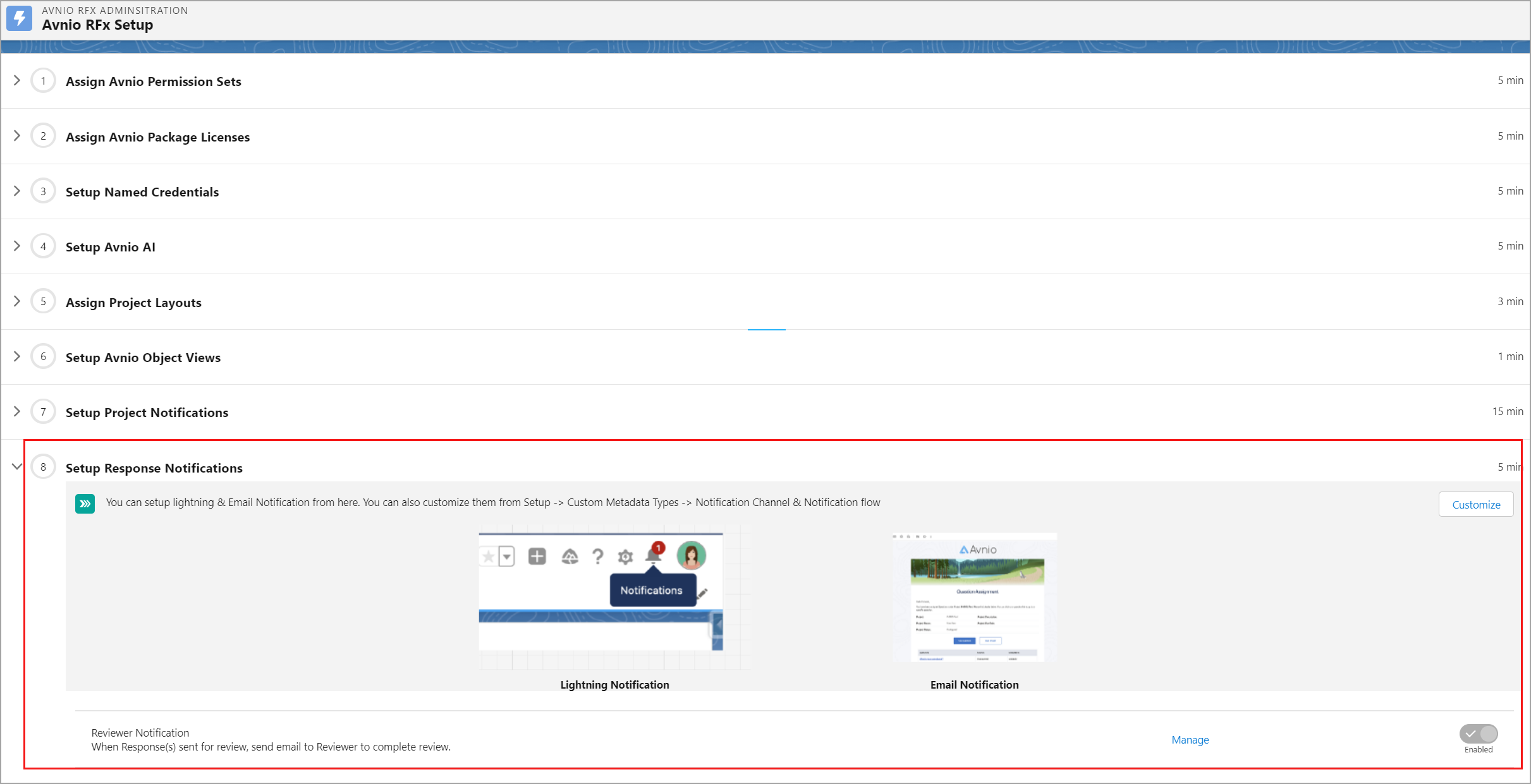Select the Assign Avnio Permission Sets title
Image resolution: width=1531 pixels, height=784 pixels.
[154, 81]
